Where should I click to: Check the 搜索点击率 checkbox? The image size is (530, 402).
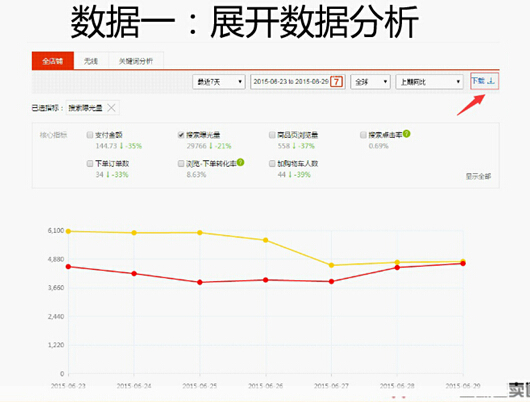pyautogui.click(x=363, y=135)
